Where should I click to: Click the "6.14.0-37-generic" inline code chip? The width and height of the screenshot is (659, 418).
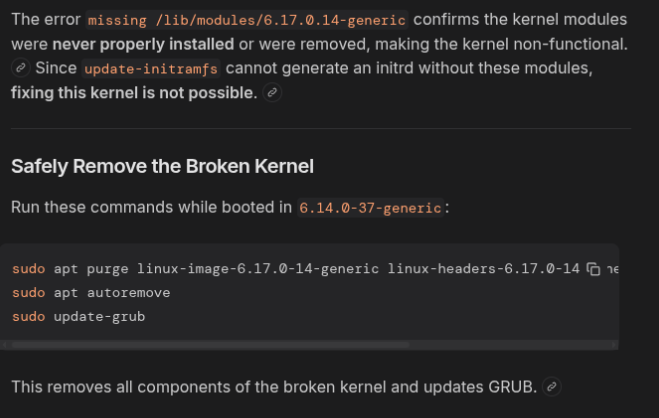tap(370, 208)
